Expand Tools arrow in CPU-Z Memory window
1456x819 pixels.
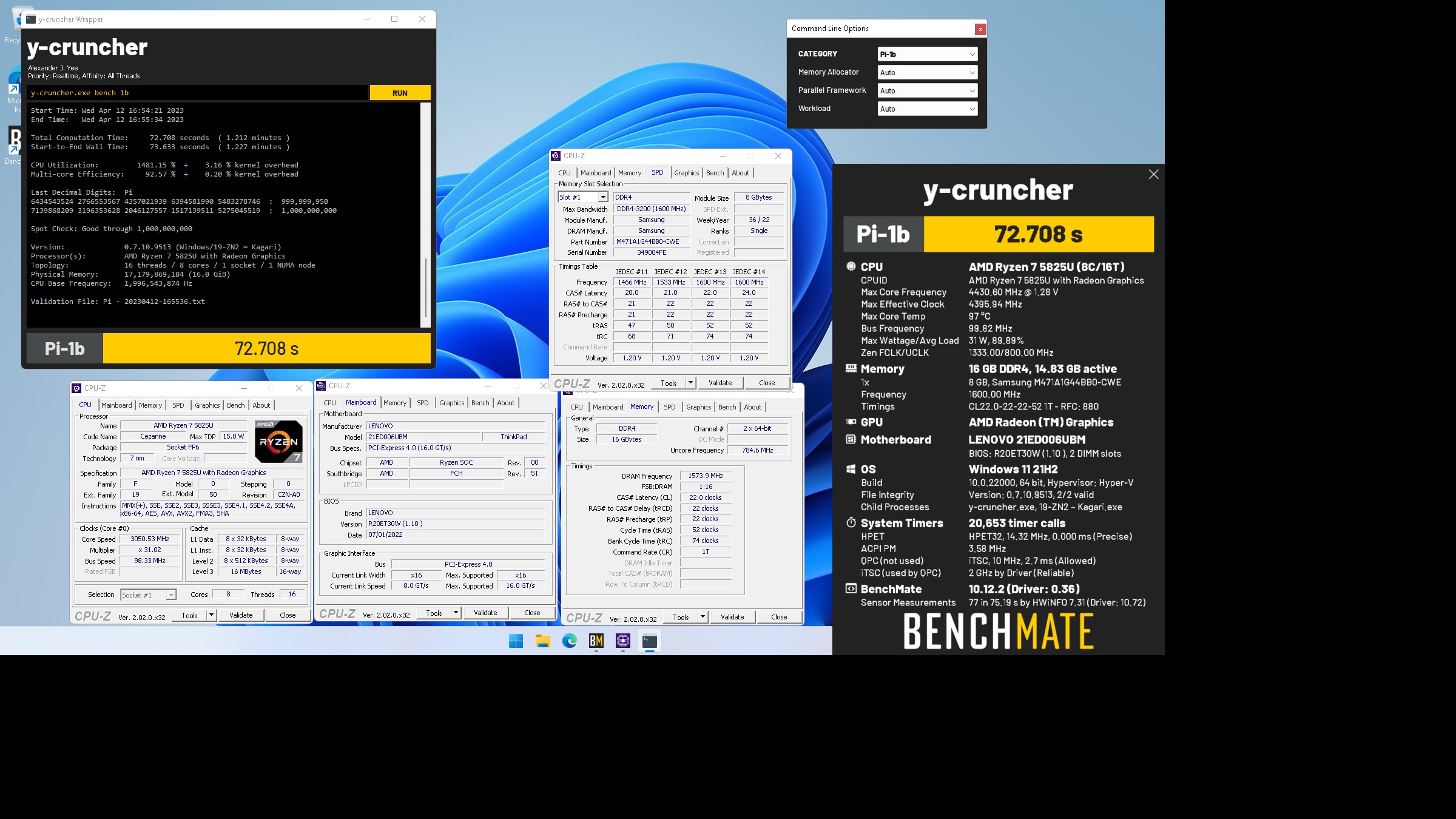pyautogui.click(x=703, y=617)
